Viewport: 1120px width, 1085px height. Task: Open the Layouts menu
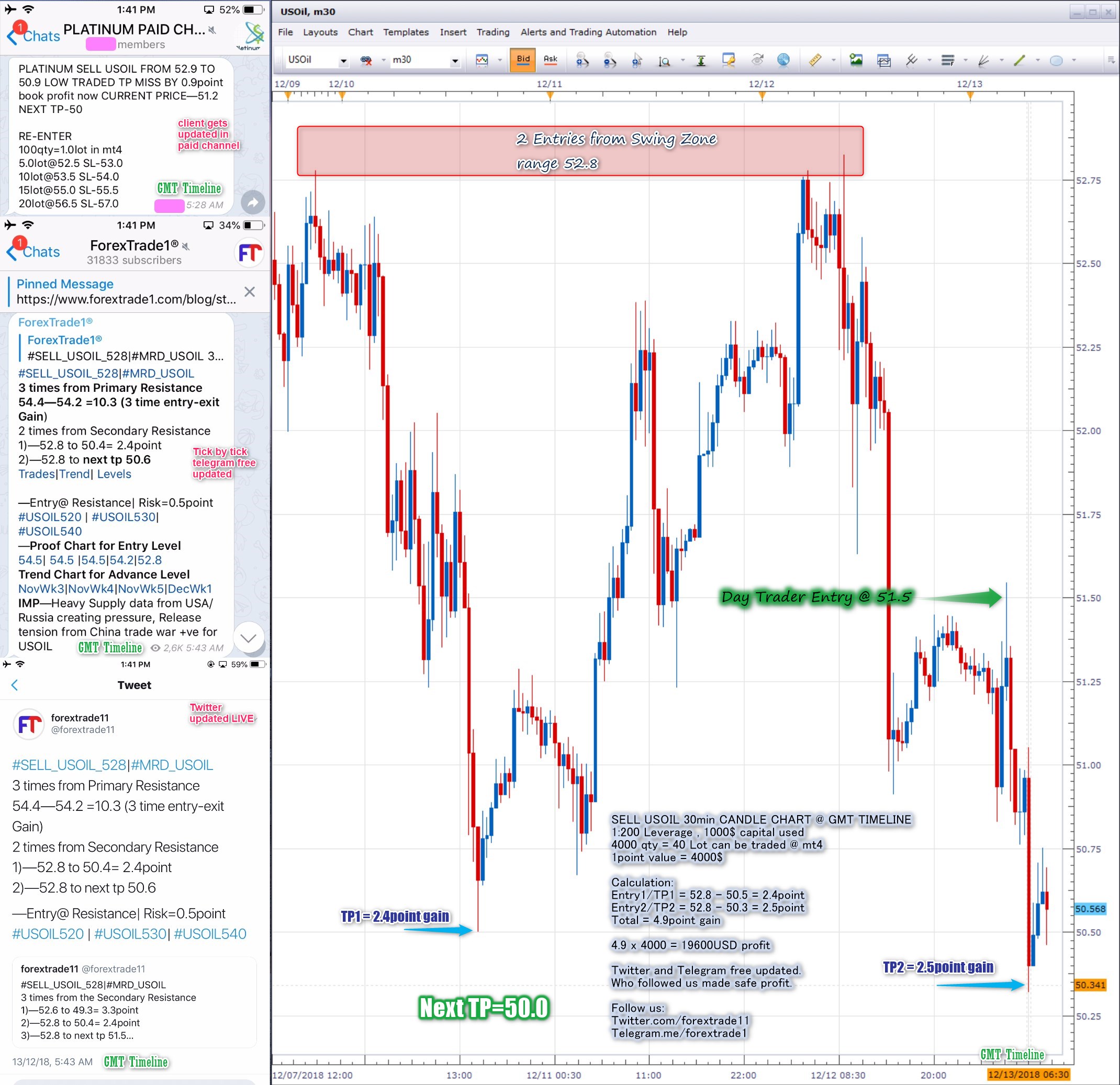320,32
